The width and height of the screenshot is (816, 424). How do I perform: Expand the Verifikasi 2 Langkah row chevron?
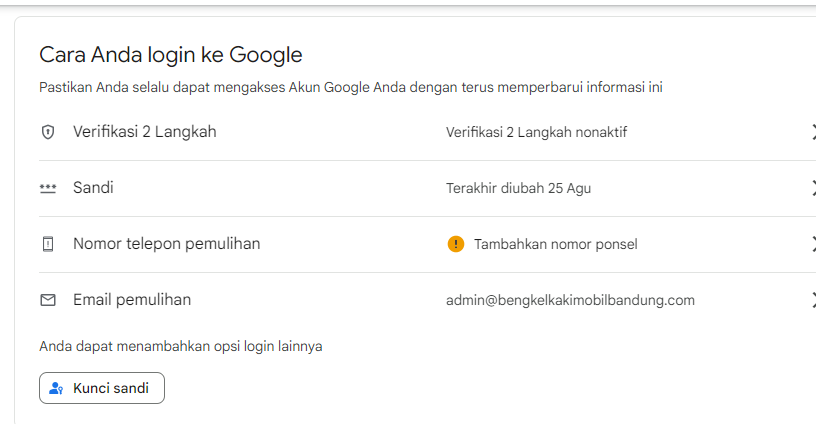813,132
